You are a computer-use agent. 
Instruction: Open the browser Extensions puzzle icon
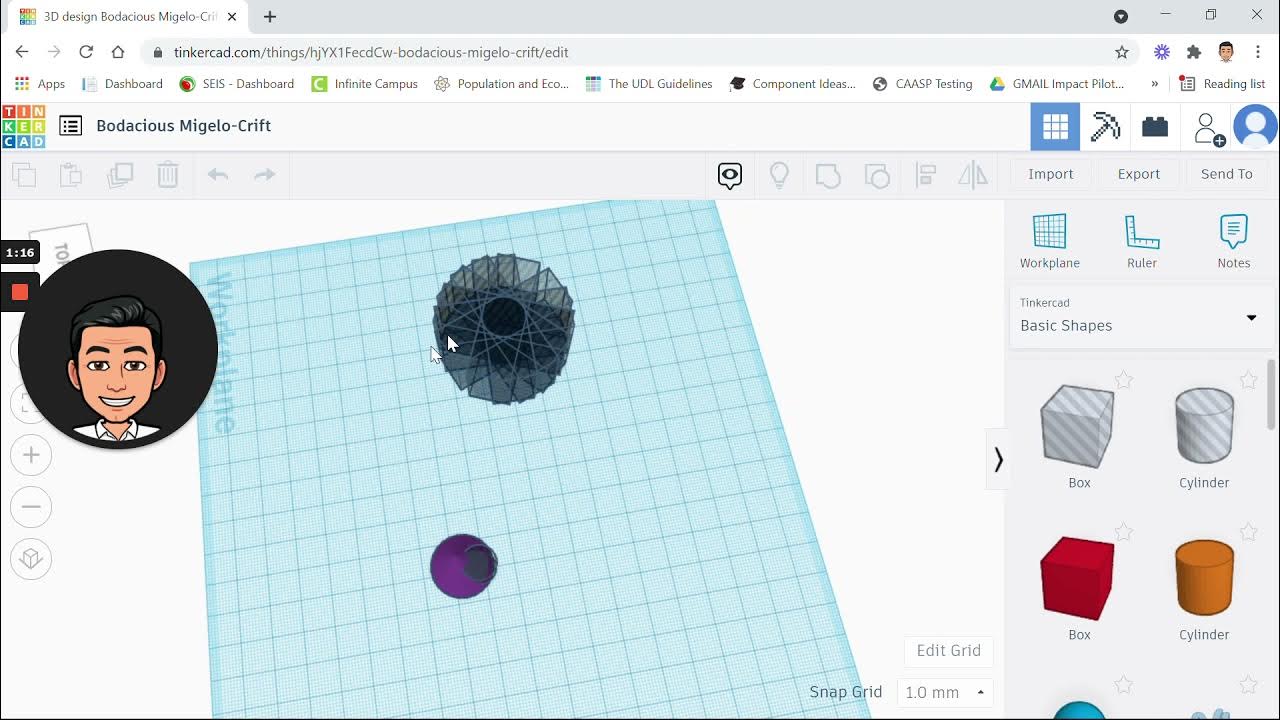point(1194,52)
